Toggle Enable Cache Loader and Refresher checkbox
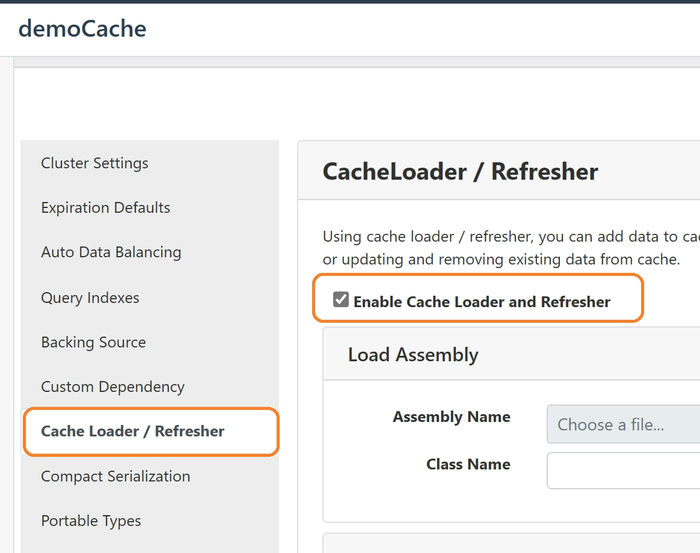The width and height of the screenshot is (700, 553). click(x=341, y=299)
